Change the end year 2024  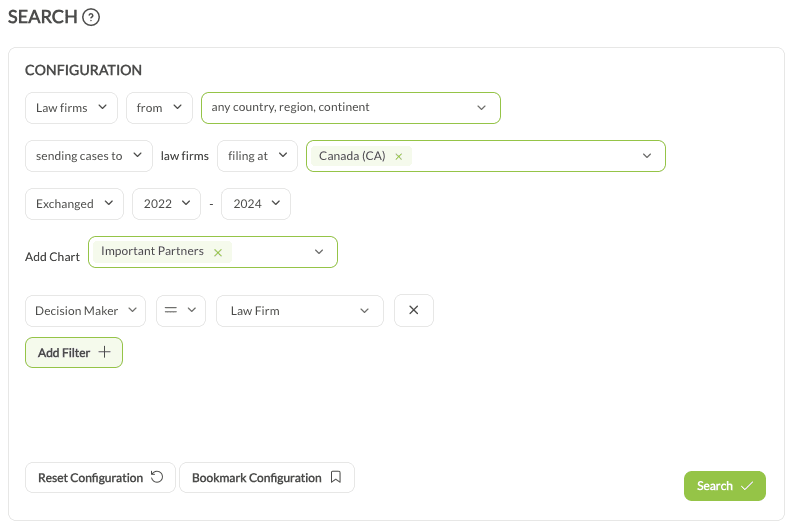tap(256, 204)
